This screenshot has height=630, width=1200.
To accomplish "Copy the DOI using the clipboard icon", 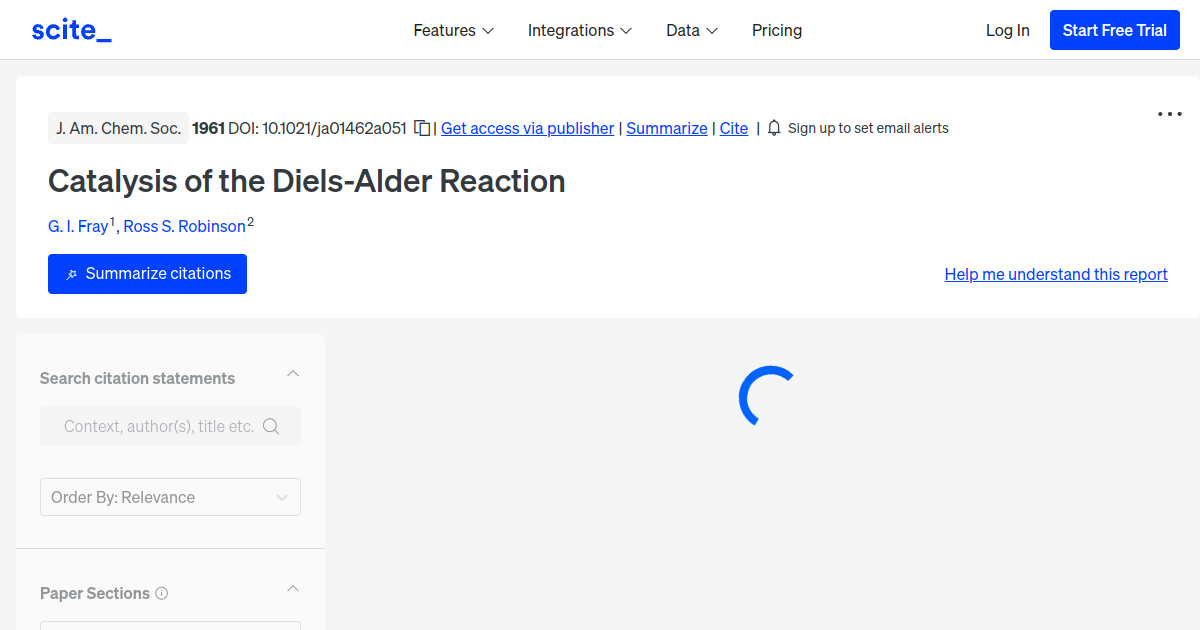I will tap(422, 128).
